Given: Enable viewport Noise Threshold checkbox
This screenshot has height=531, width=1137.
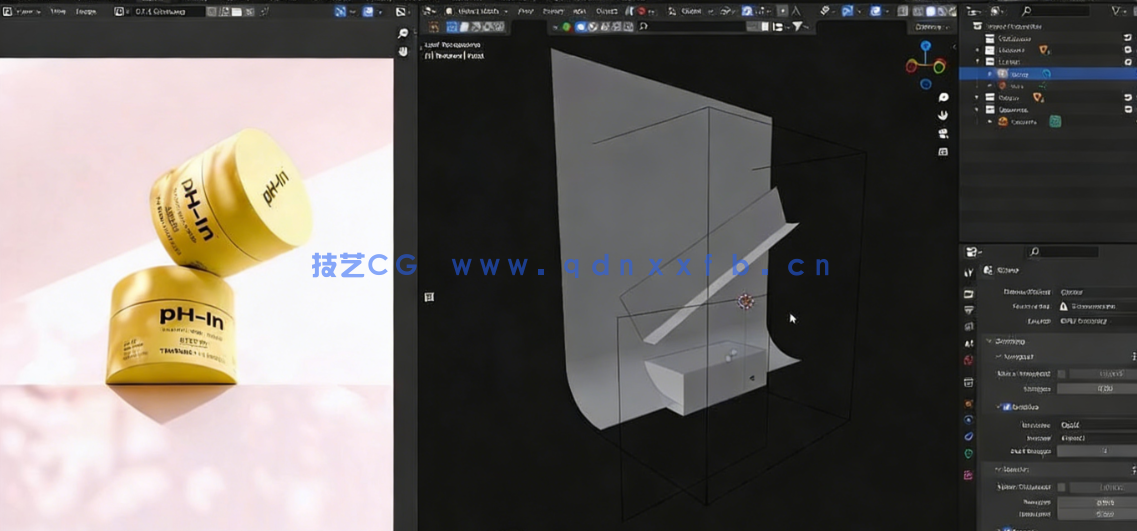Looking at the screenshot, I should click(x=1062, y=374).
